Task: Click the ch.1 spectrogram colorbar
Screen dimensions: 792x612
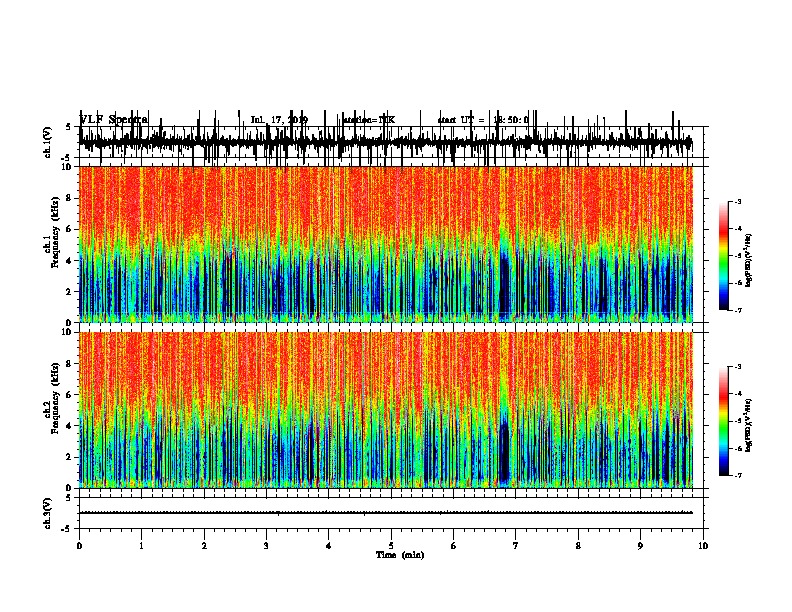Action: coord(724,256)
